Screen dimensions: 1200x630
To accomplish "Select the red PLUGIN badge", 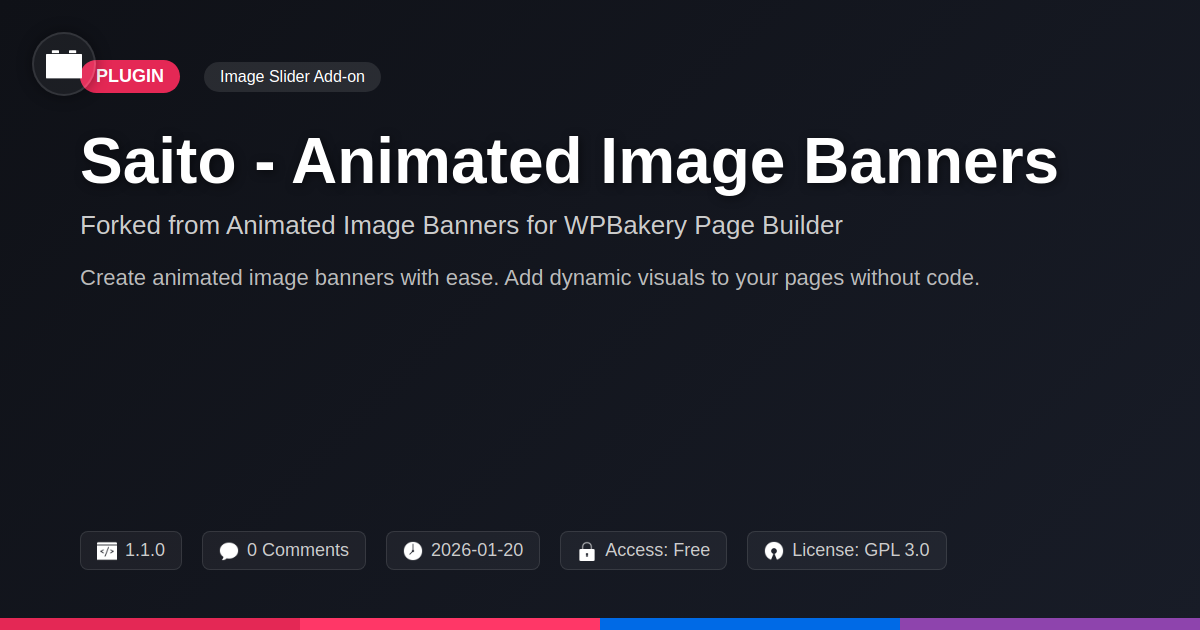I will coord(130,77).
